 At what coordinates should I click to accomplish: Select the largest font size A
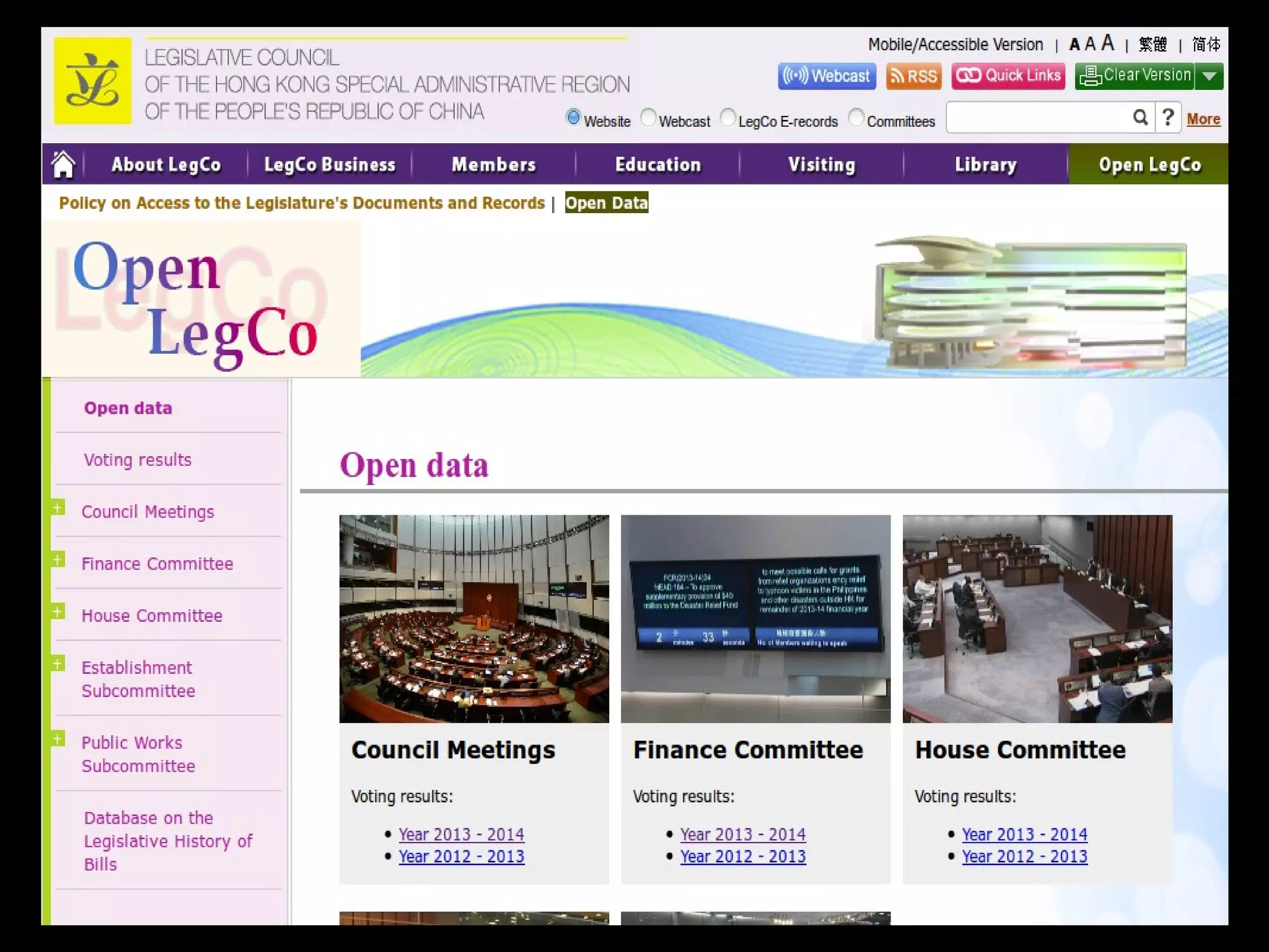pyautogui.click(x=1108, y=43)
